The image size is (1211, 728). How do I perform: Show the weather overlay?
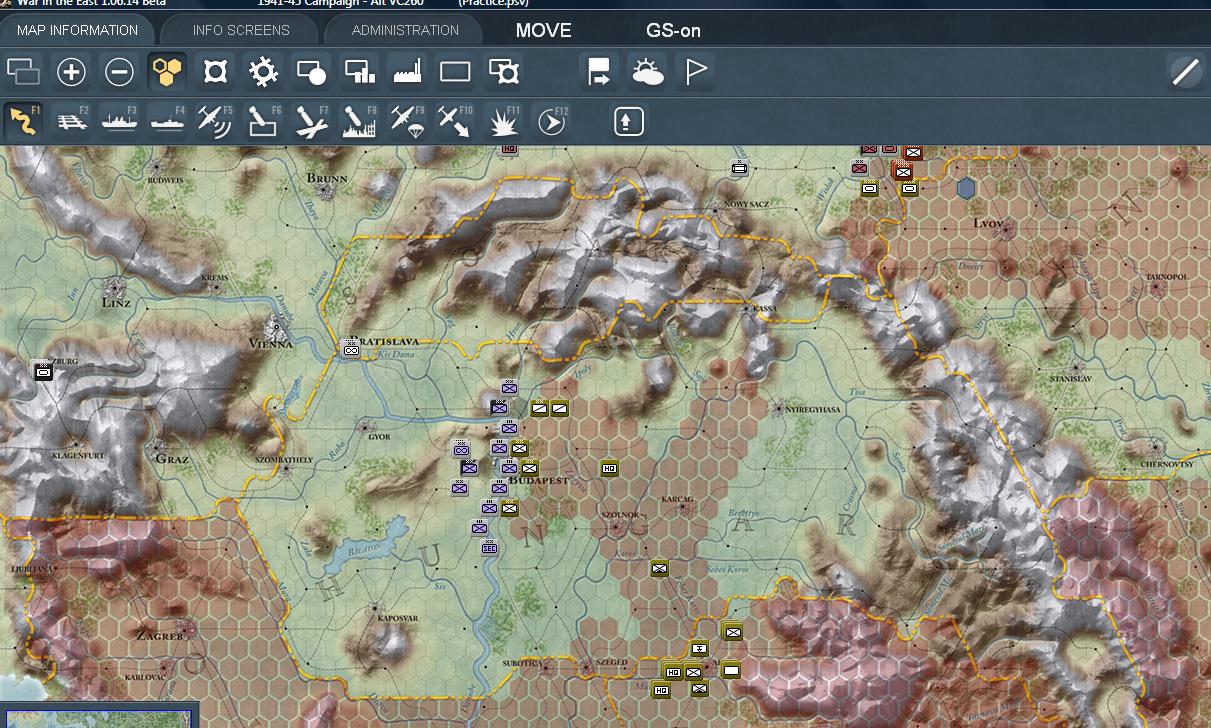[647, 71]
